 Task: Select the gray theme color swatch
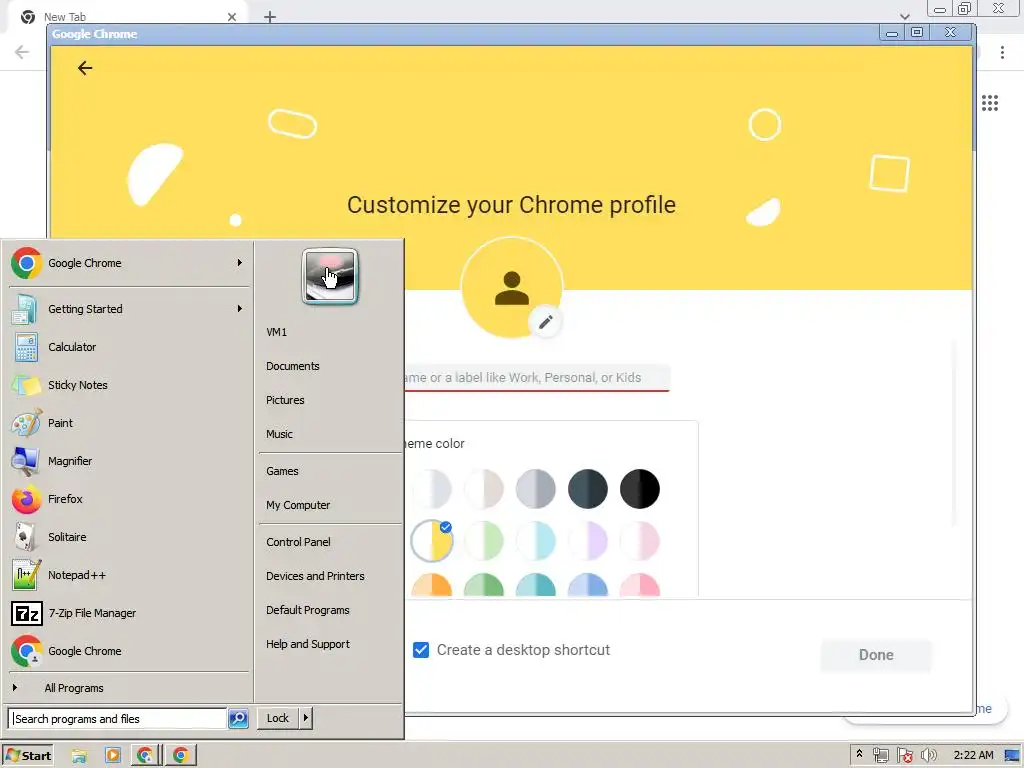(x=536, y=488)
